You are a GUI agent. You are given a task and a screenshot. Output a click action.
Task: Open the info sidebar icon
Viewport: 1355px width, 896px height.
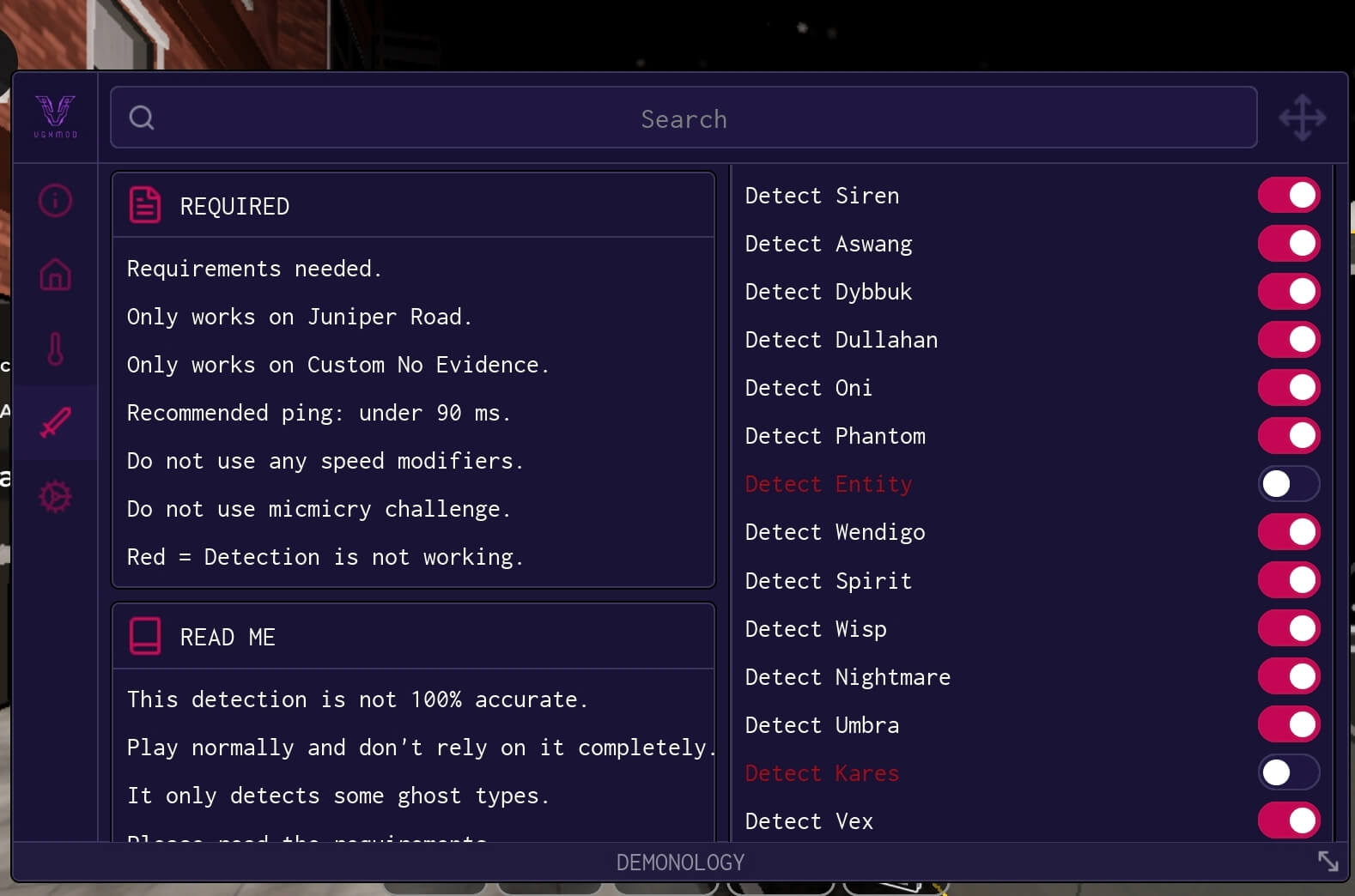point(55,201)
